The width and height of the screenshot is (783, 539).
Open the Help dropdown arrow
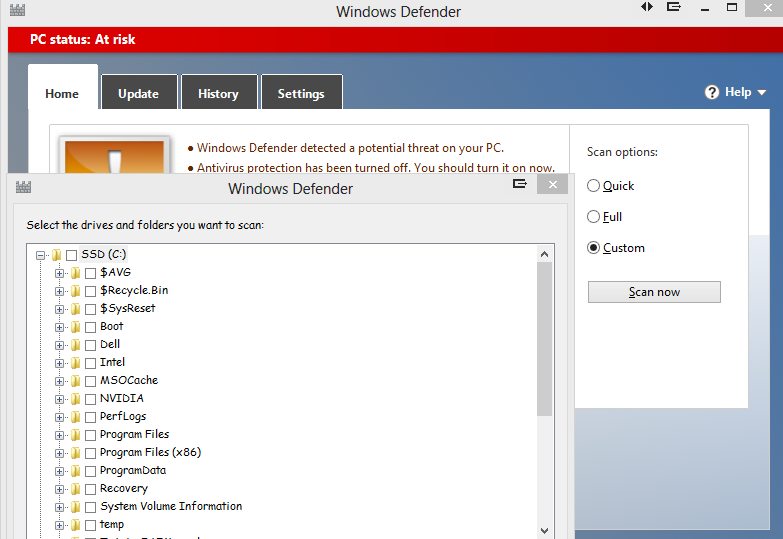click(x=762, y=92)
